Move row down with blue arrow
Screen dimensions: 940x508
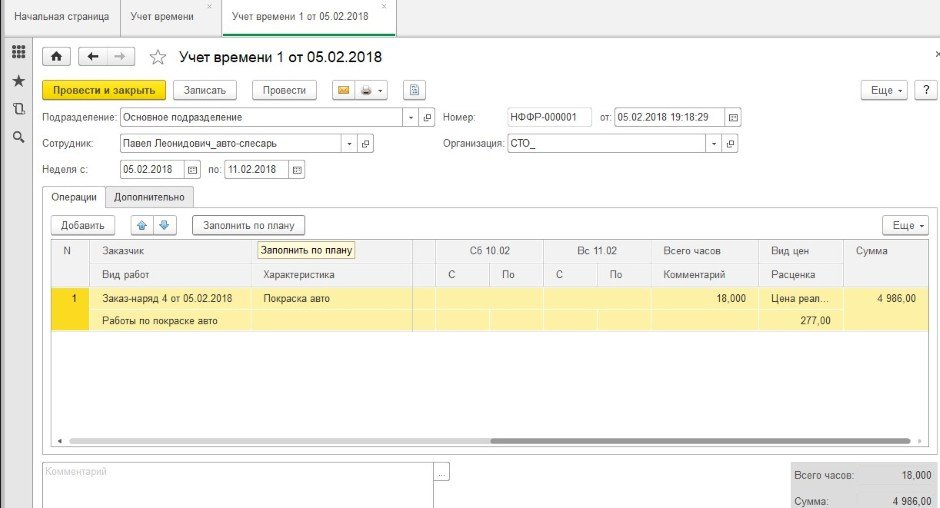pos(165,226)
